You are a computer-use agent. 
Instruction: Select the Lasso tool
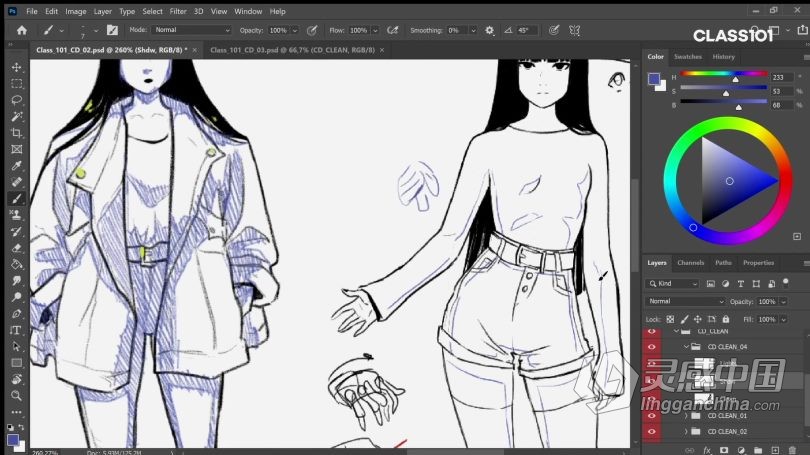pos(17,100)
